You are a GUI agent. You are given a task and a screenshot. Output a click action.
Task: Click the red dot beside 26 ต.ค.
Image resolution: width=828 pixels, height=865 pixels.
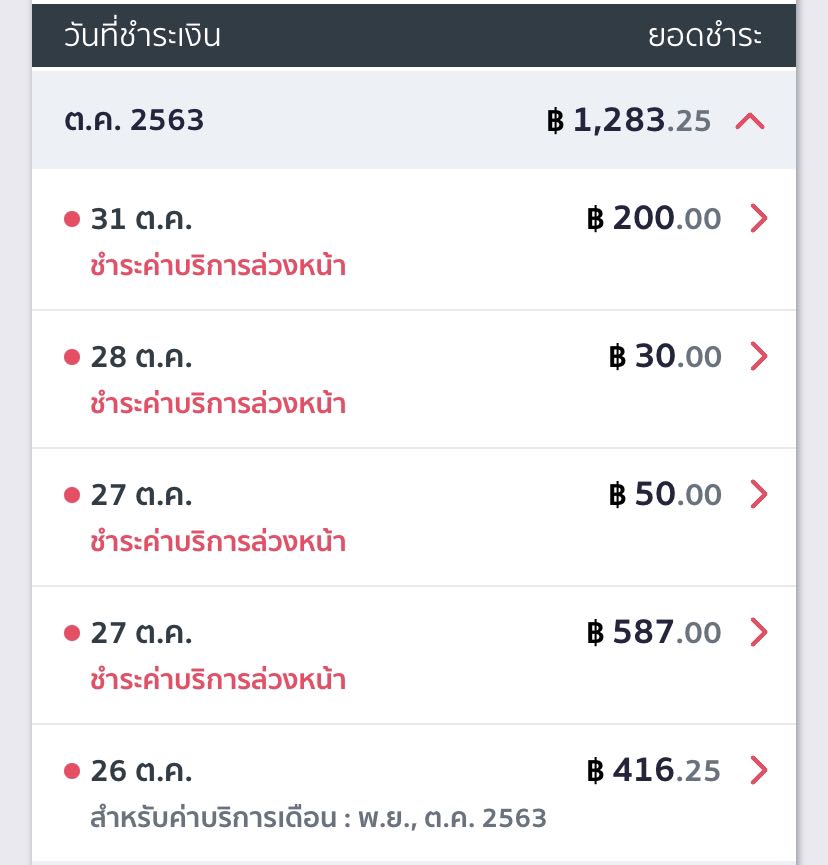click(x=71, y=771)
